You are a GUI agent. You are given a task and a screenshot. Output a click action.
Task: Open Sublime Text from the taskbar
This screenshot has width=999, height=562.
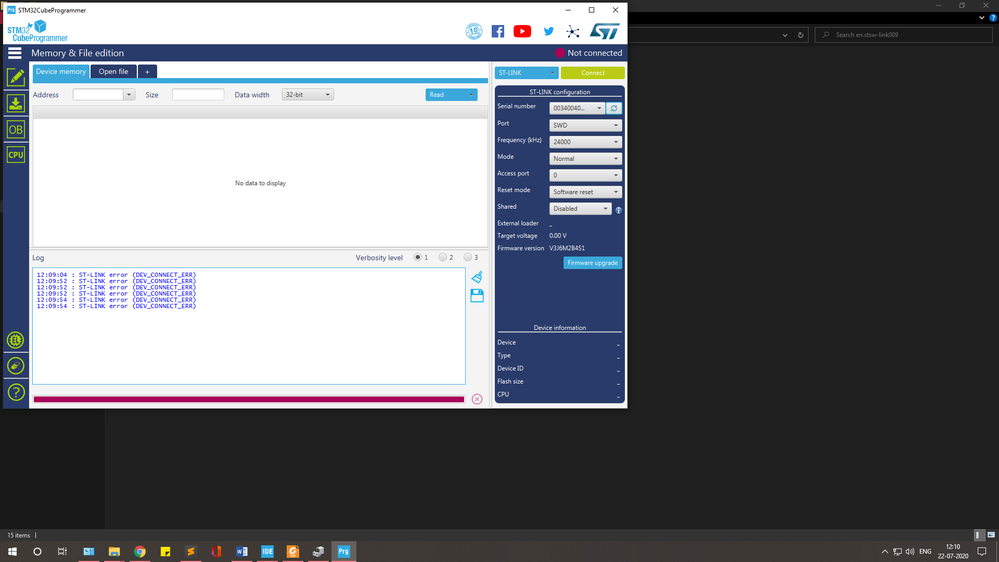click(x=190, y=551)
